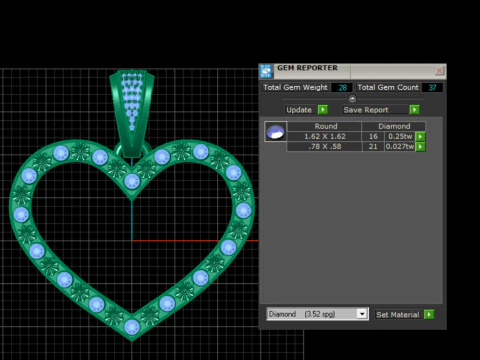
Task: Click the green arrow on 0.027tw row
Action: coord(420,146)
